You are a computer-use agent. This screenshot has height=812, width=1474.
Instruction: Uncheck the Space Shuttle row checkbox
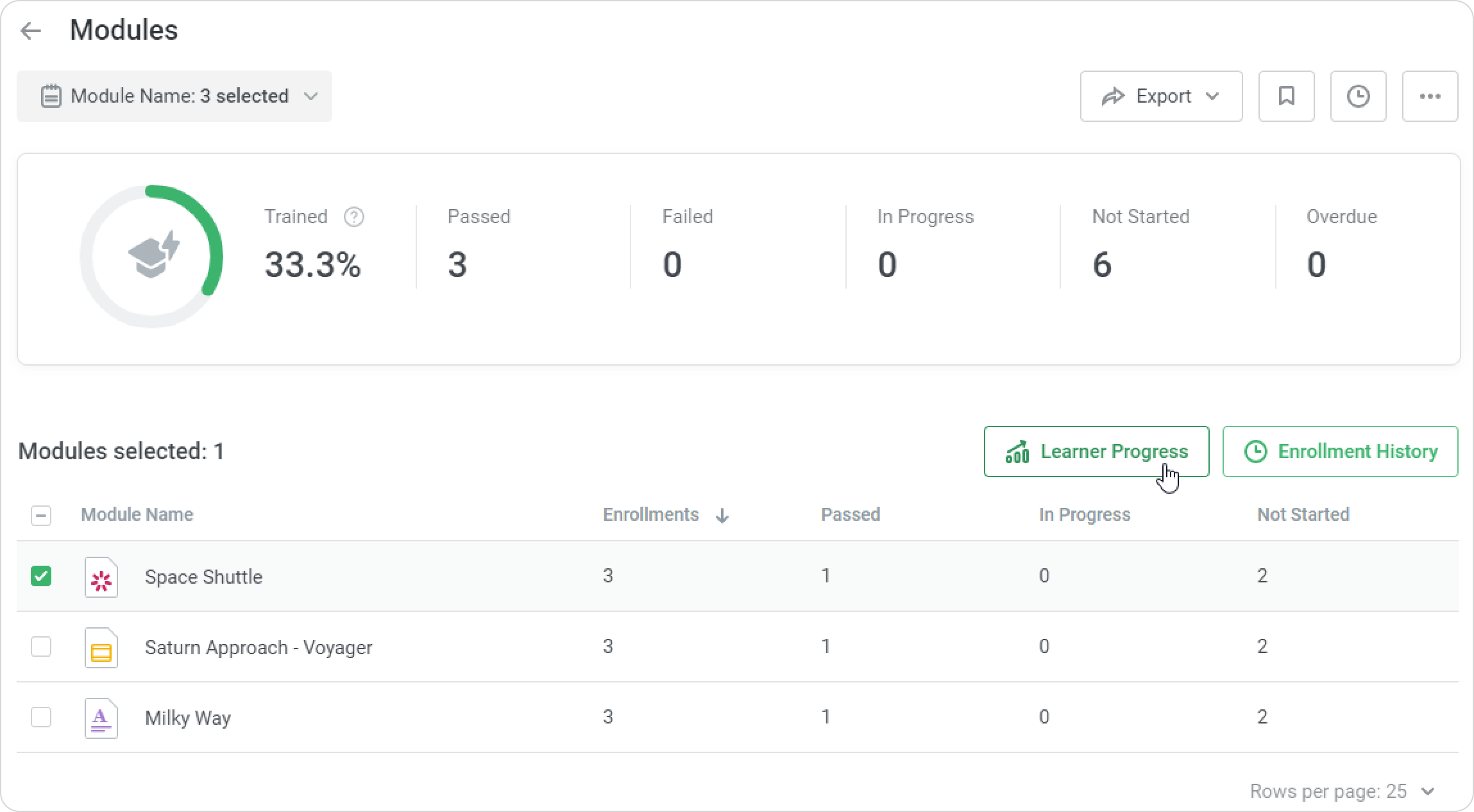41,576
